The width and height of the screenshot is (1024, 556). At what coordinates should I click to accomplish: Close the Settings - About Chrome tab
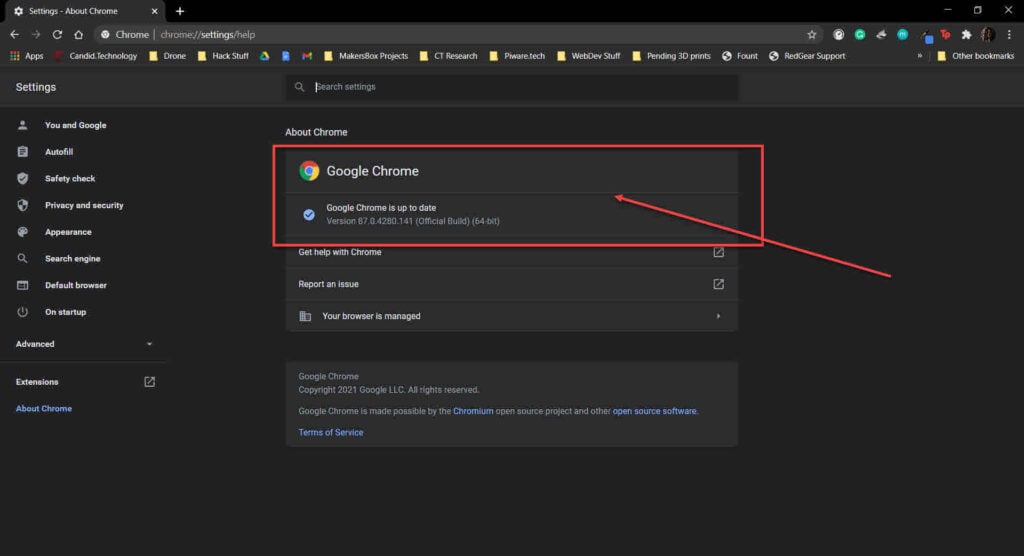pyautogui.click(x=155, y=11)
